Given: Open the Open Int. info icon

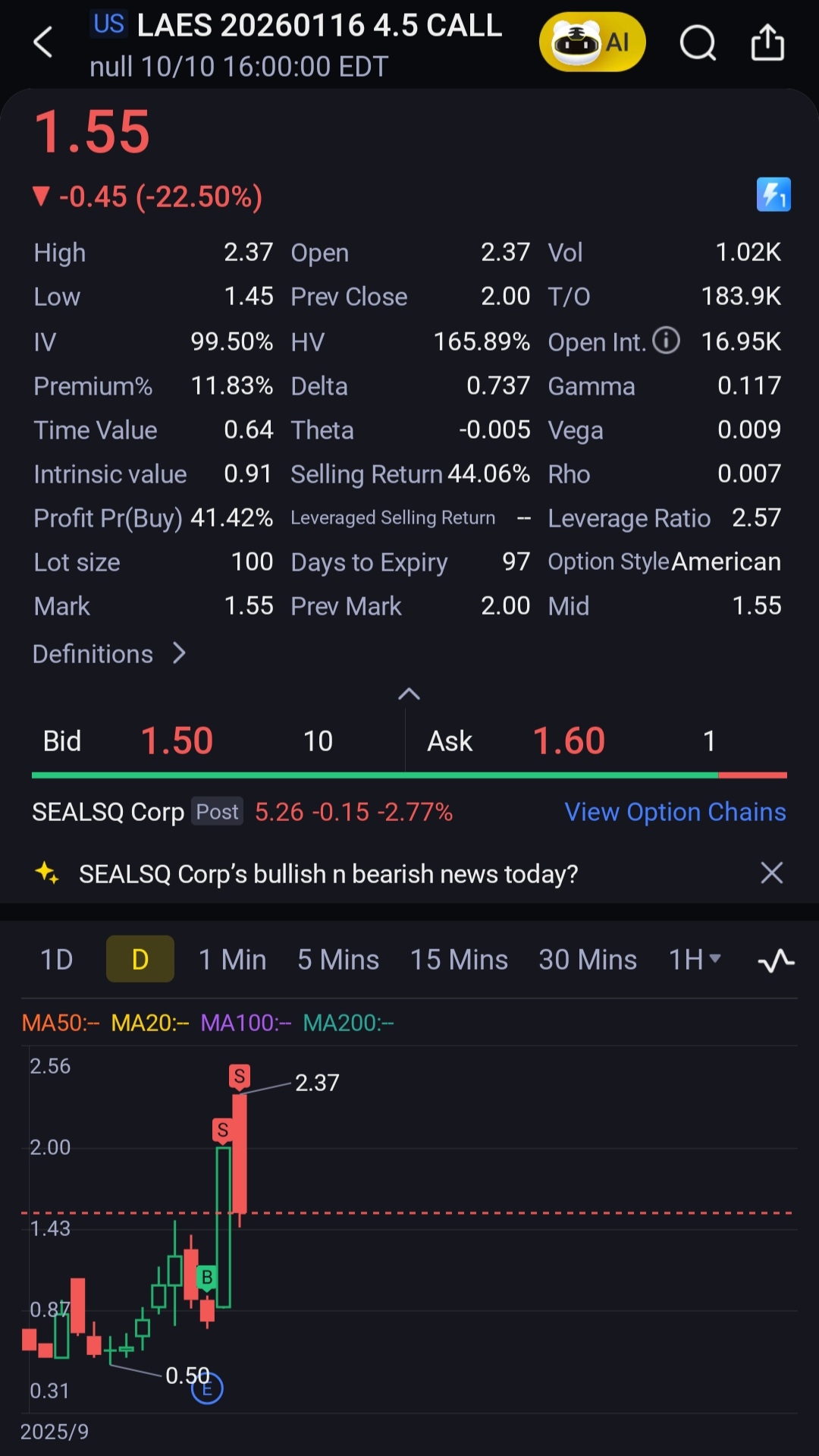Looking at the screenshot, I should click(x=666, y=341).
